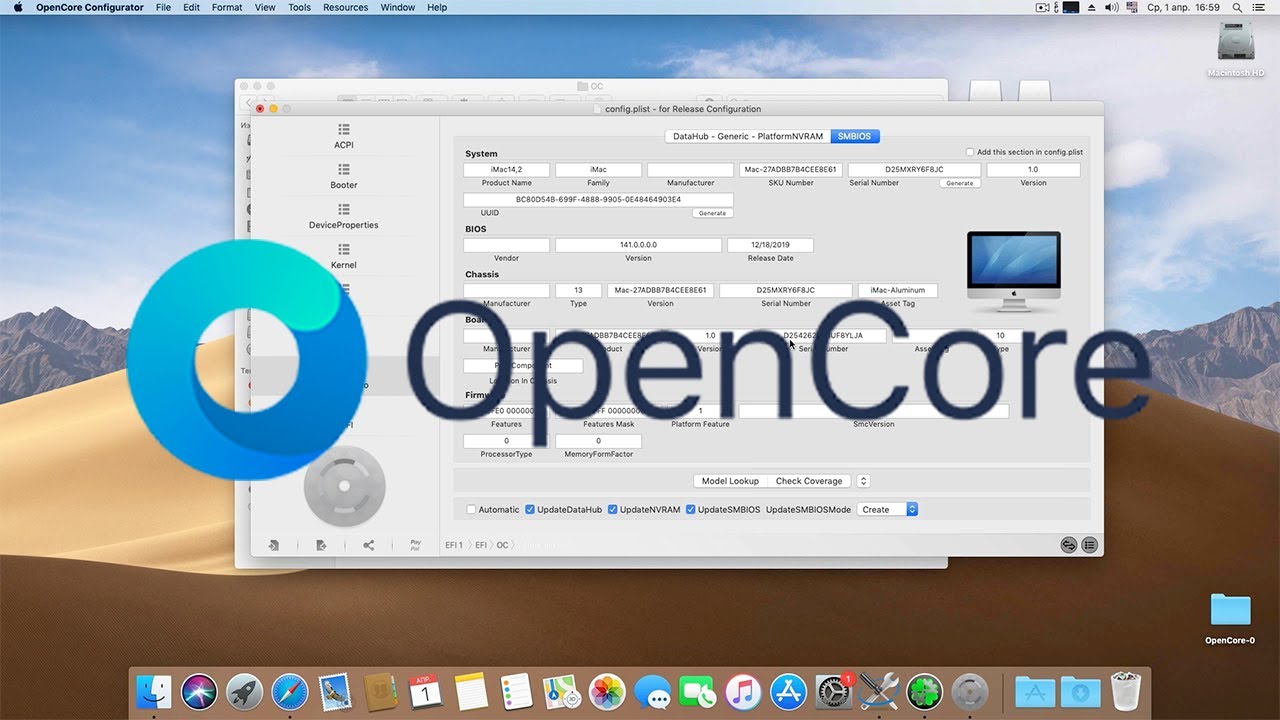Open Photos from the dock
The image size is (1280, 720).
pyautogui.click(x=607, y=691)
